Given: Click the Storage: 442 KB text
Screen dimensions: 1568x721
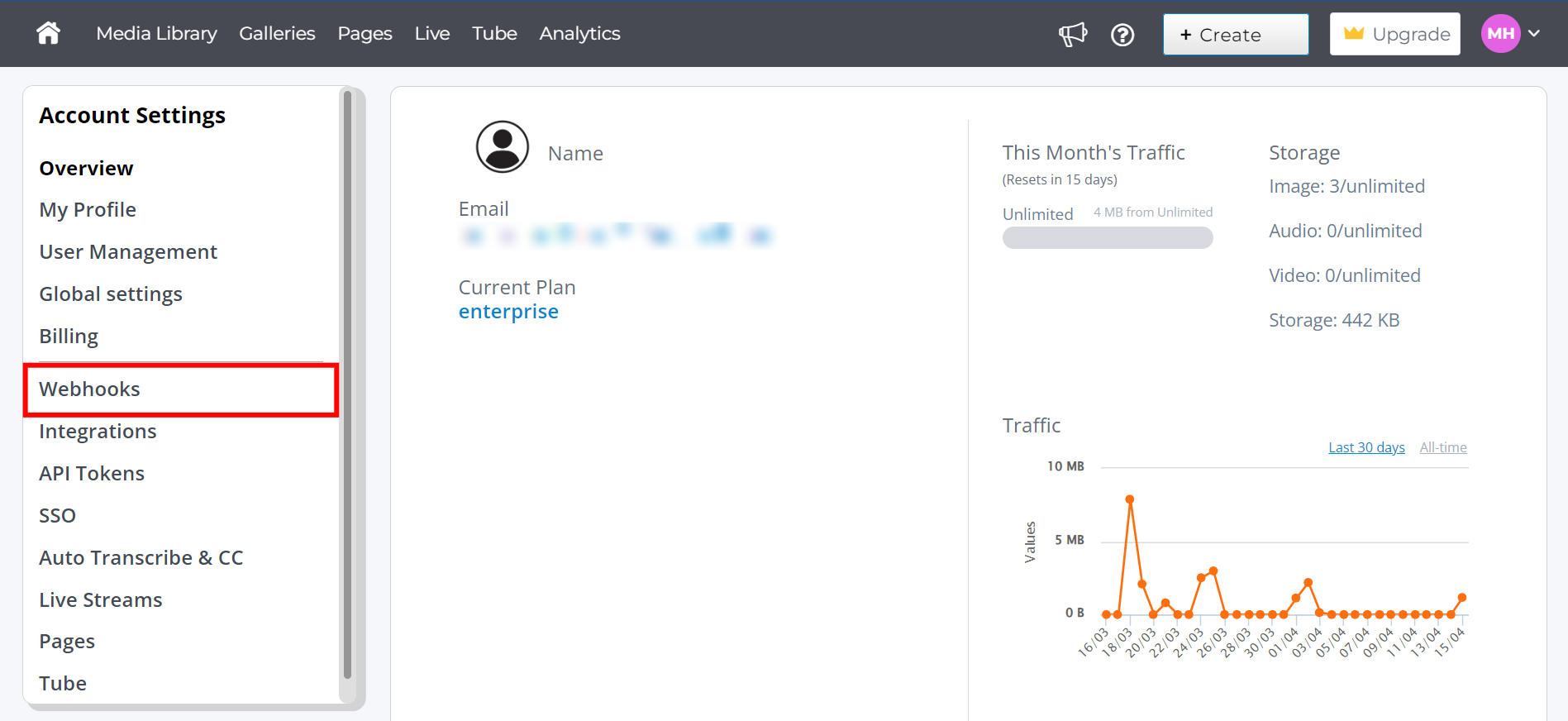Looking at the screenshot, I should (x=1334, y=320).
